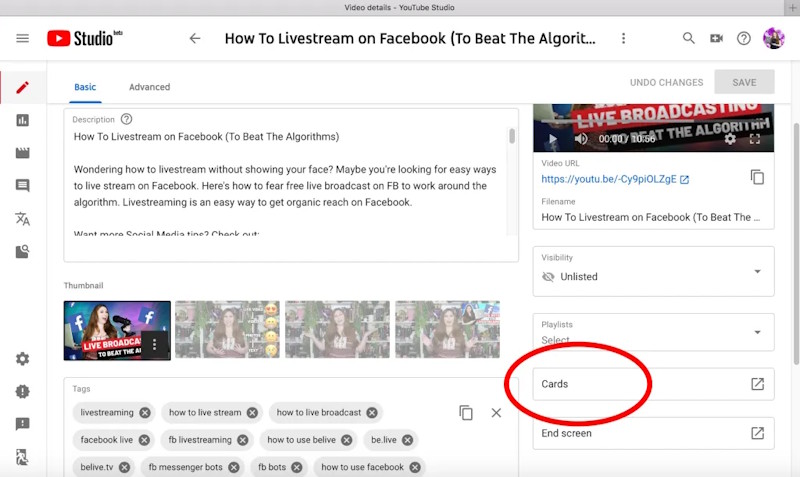Click the Description help question mark

point(127,119)
